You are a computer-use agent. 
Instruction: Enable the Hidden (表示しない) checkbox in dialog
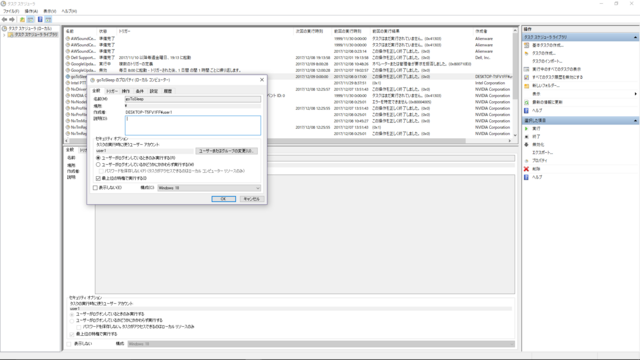pos(95,188)
